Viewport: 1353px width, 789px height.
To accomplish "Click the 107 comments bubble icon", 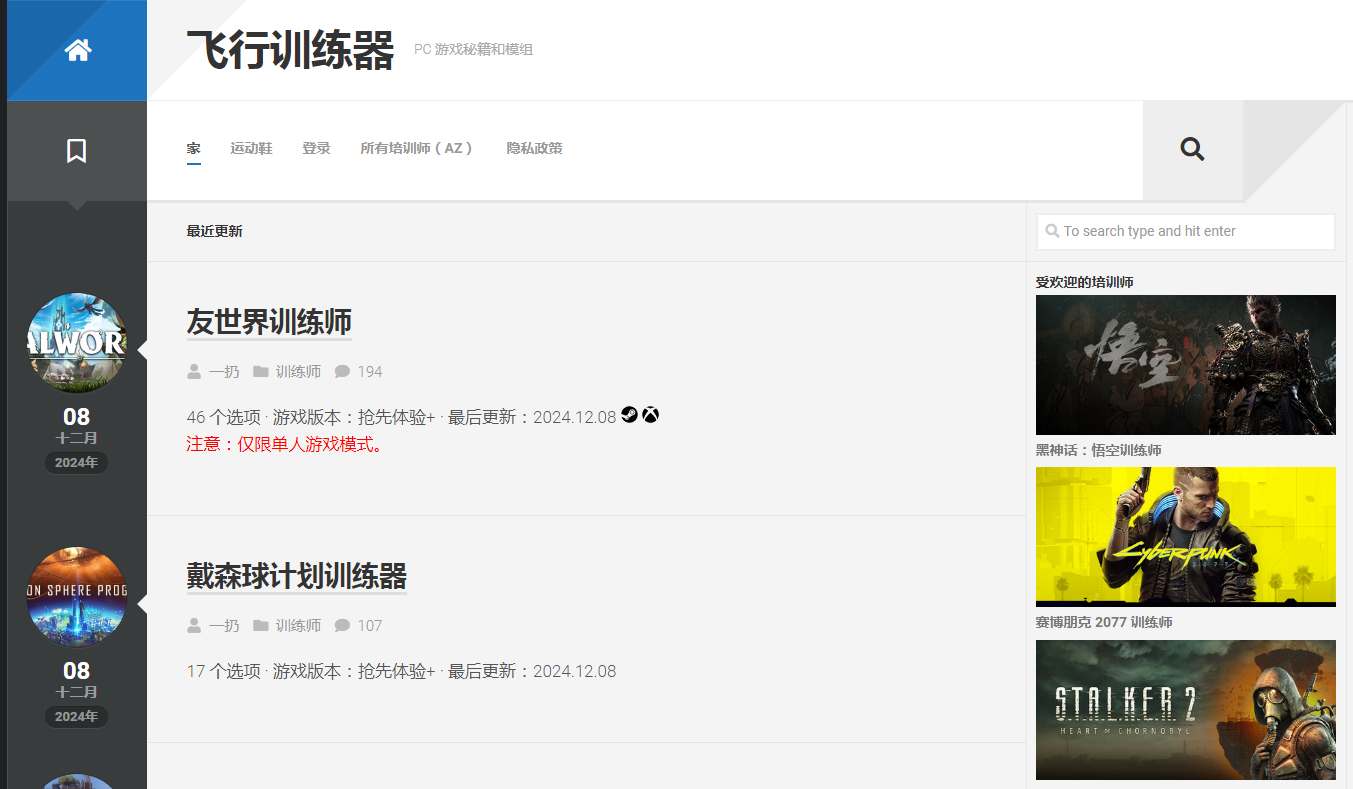I will coord(342,626).
